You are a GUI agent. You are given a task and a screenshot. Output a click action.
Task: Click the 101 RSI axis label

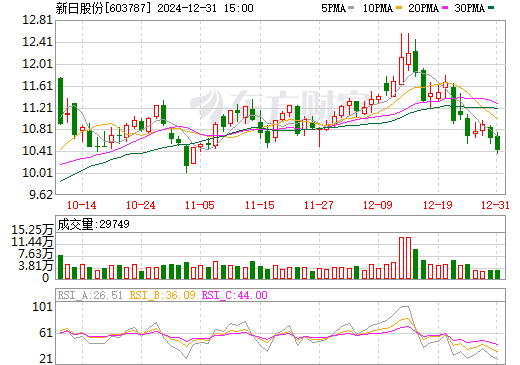(x=43, y=307)
